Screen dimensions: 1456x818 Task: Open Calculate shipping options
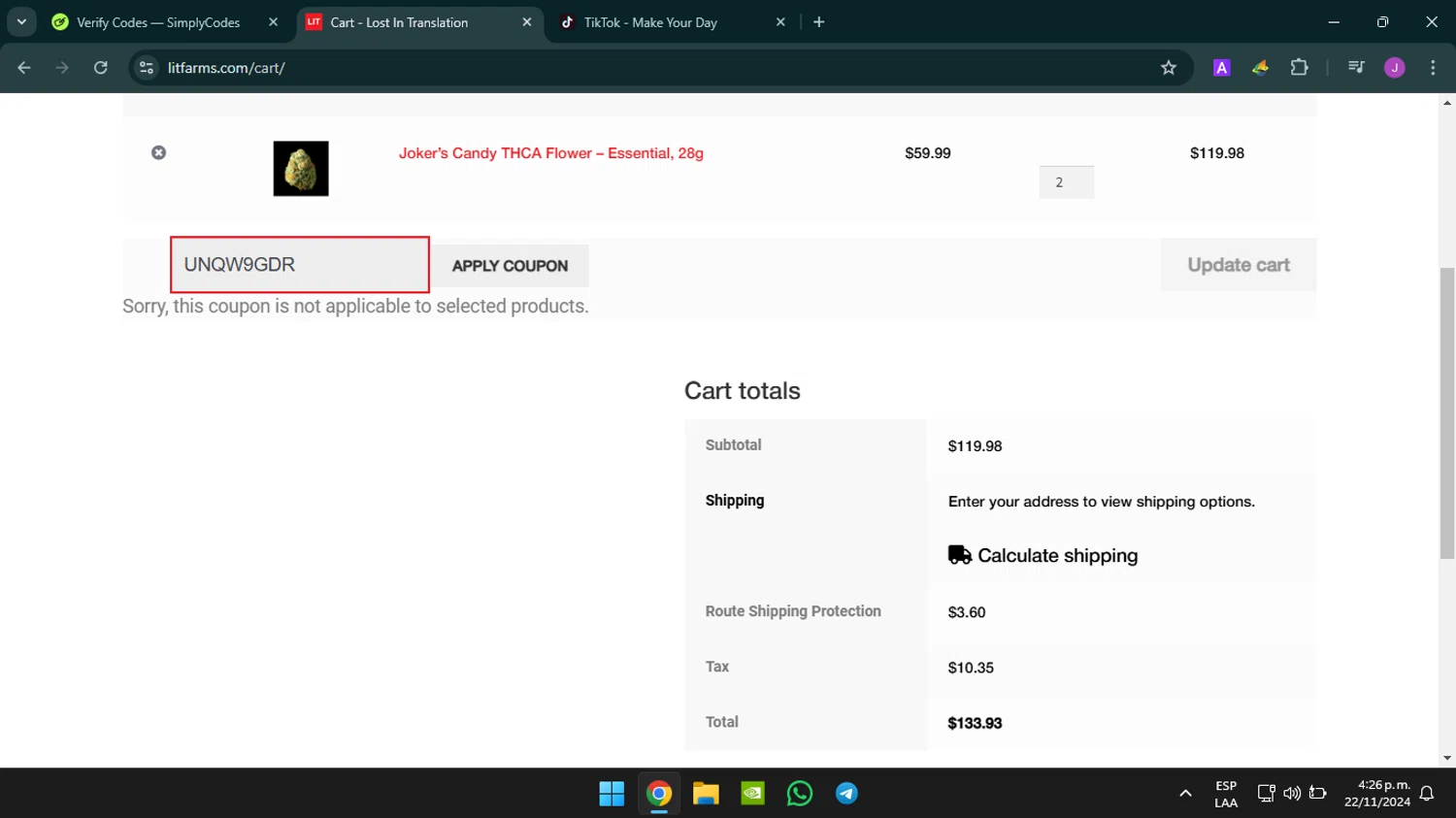pos(1058,556)
